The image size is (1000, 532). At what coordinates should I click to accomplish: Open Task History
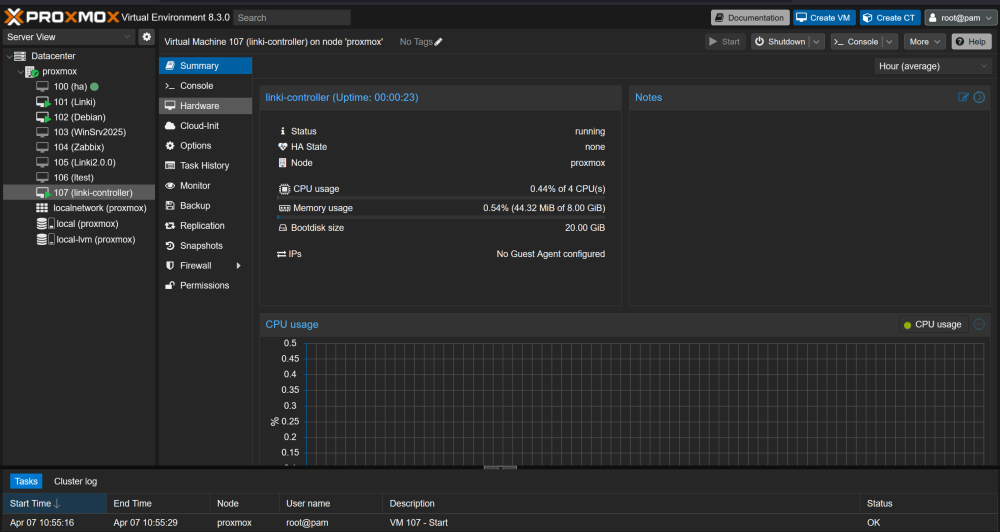[205, 165]
